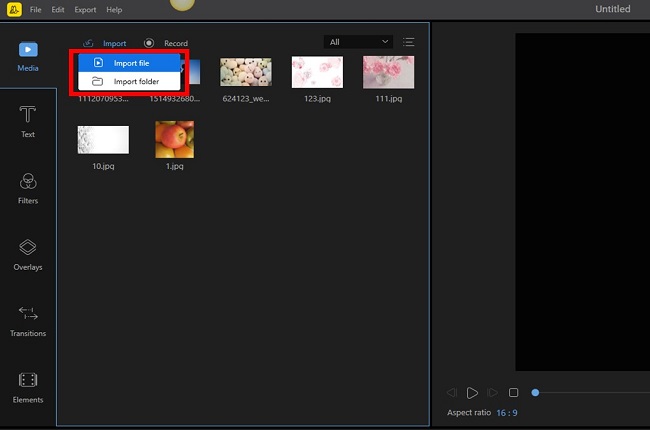The image size is (650, 430).
Task: Select the 624123_we... pastel toys thumbnail
Action: point(246,72)
